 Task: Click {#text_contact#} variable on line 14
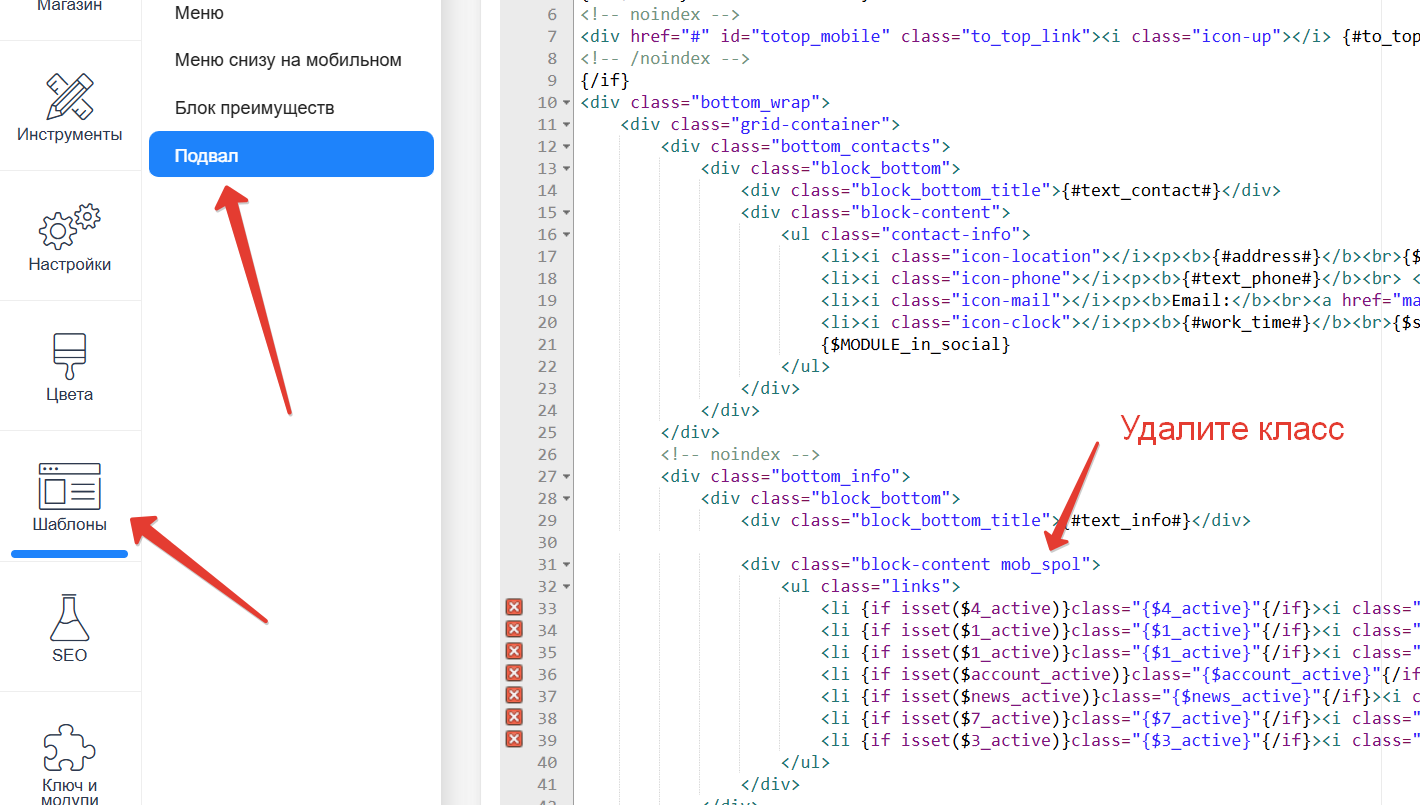tap(1140, 190)
